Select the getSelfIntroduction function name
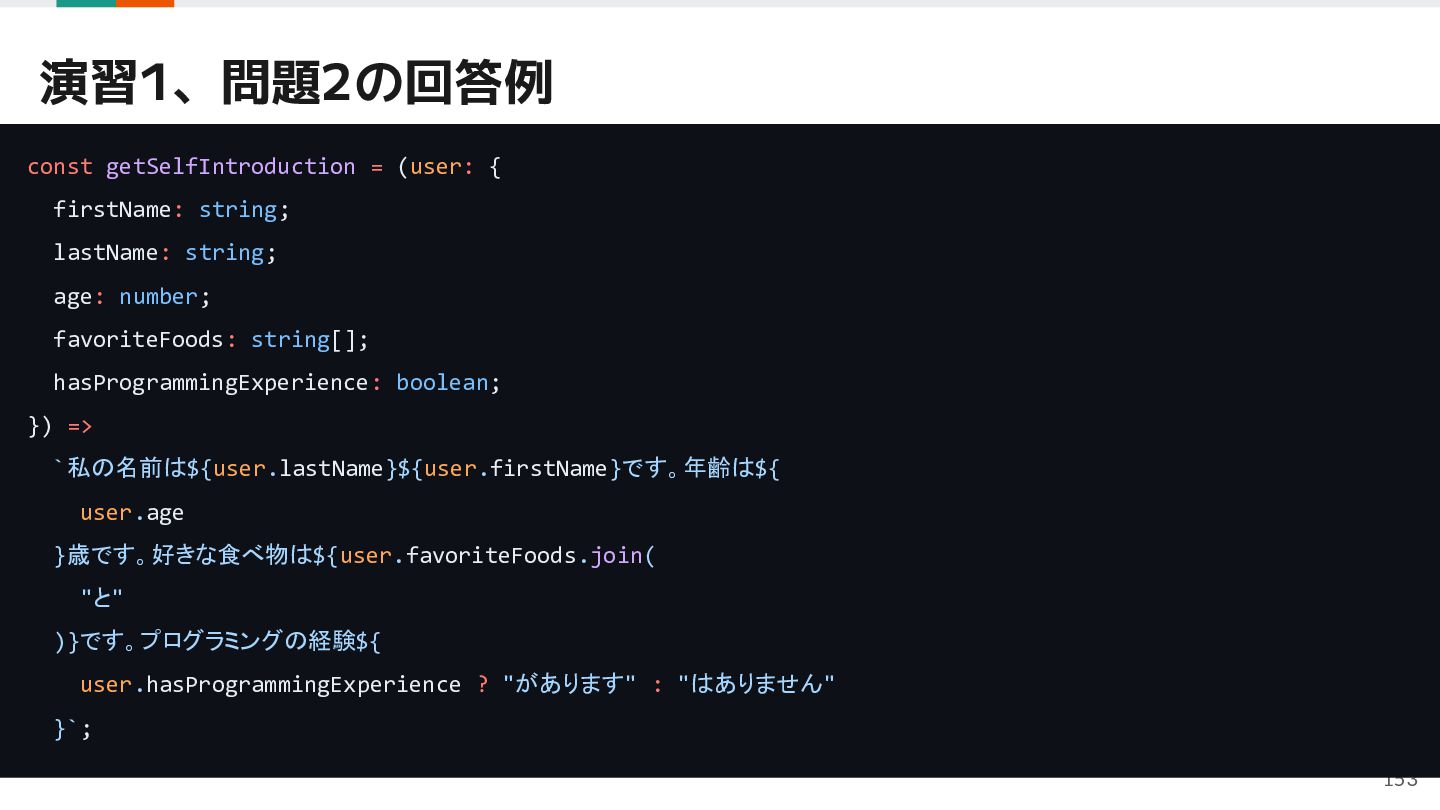Screen dimensions: 1440x810 [231, 166]
